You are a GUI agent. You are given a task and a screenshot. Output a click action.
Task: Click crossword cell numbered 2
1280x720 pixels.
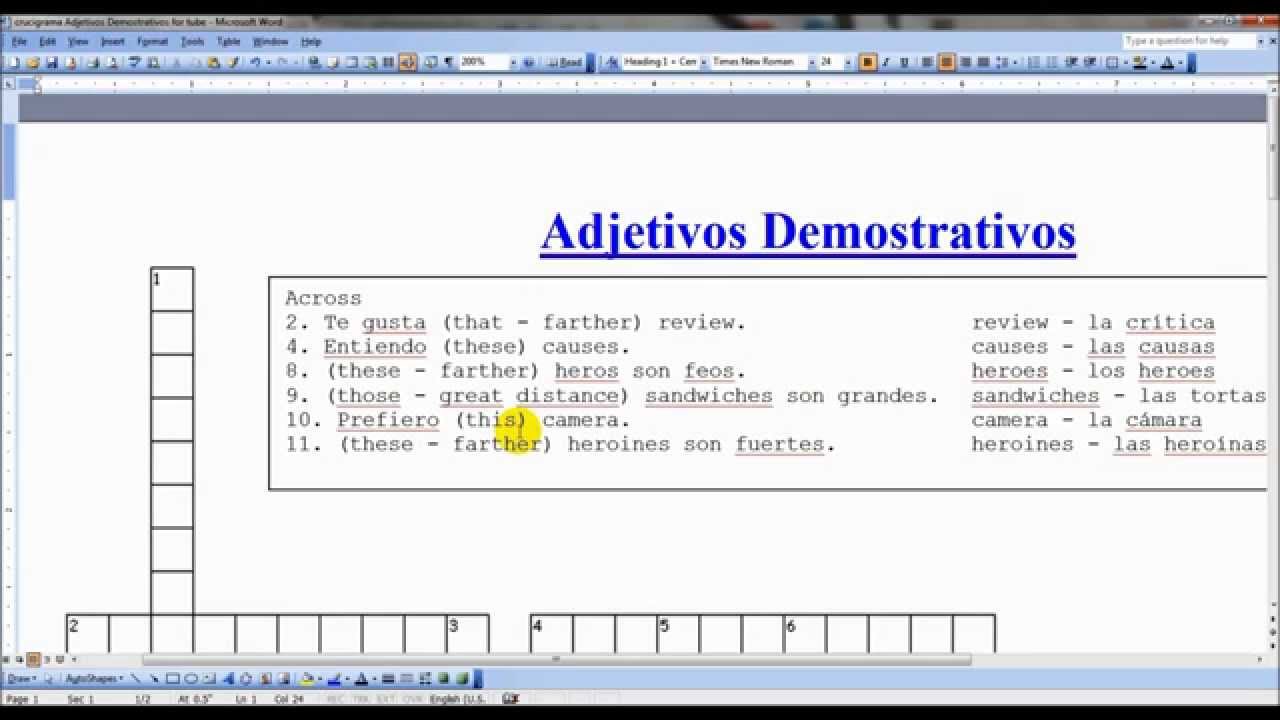[x=87, y=634]
